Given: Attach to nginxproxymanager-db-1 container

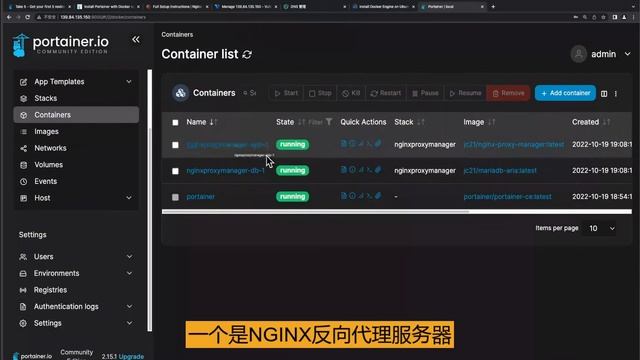Looking at the screenshot, I should 378,170.
